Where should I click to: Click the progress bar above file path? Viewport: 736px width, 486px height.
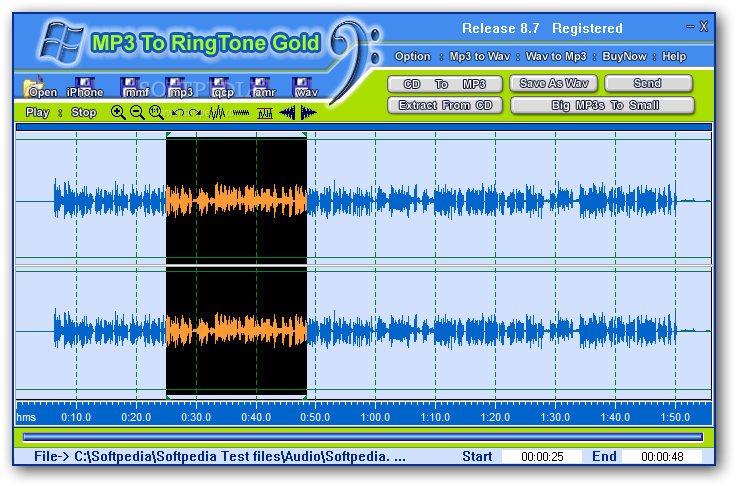coord(362,438)
